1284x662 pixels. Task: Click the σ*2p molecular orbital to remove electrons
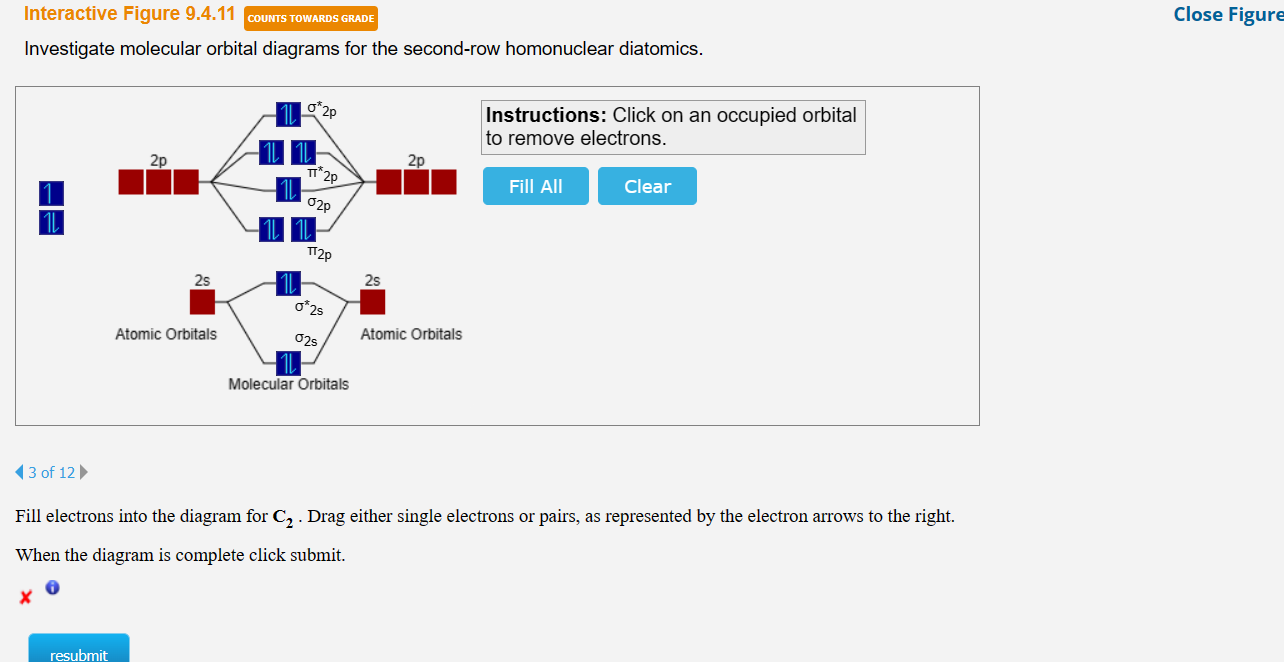click(x=288, y=113)
